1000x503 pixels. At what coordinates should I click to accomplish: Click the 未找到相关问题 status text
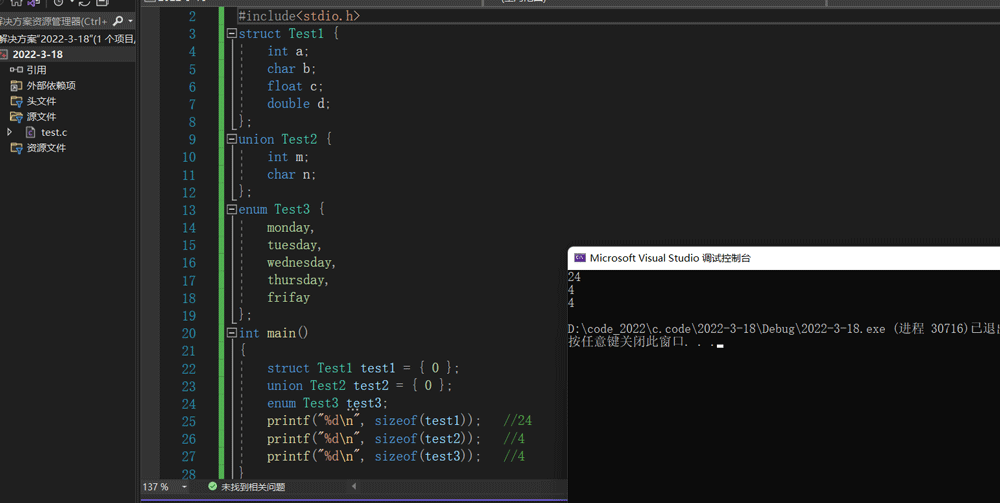(253, 487)
